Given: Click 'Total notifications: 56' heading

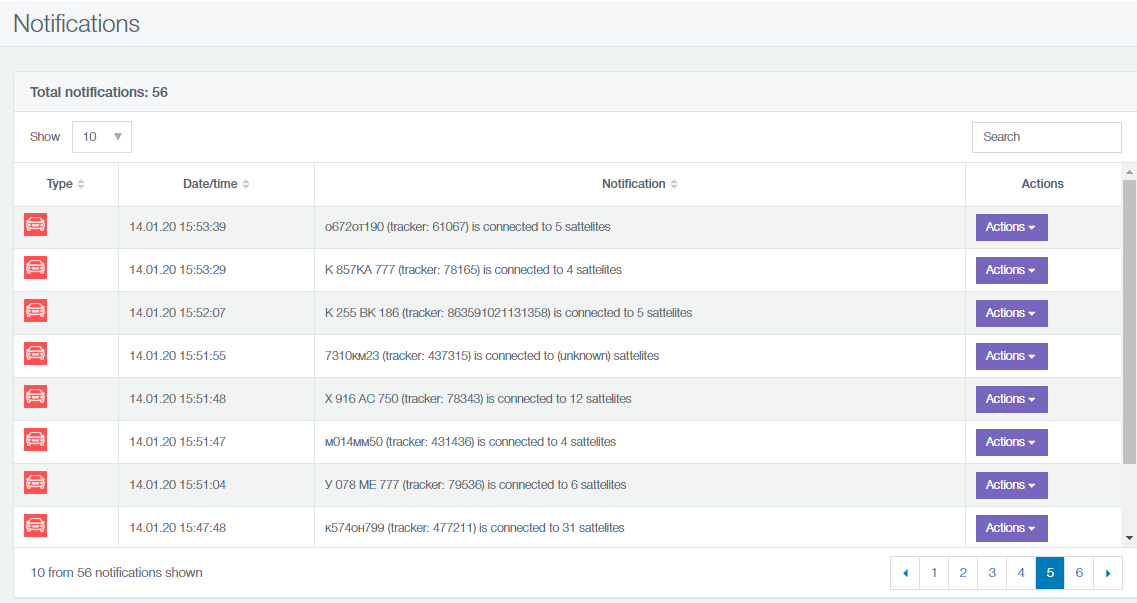Looking at the screenshot, I should (x=99, y=92).
